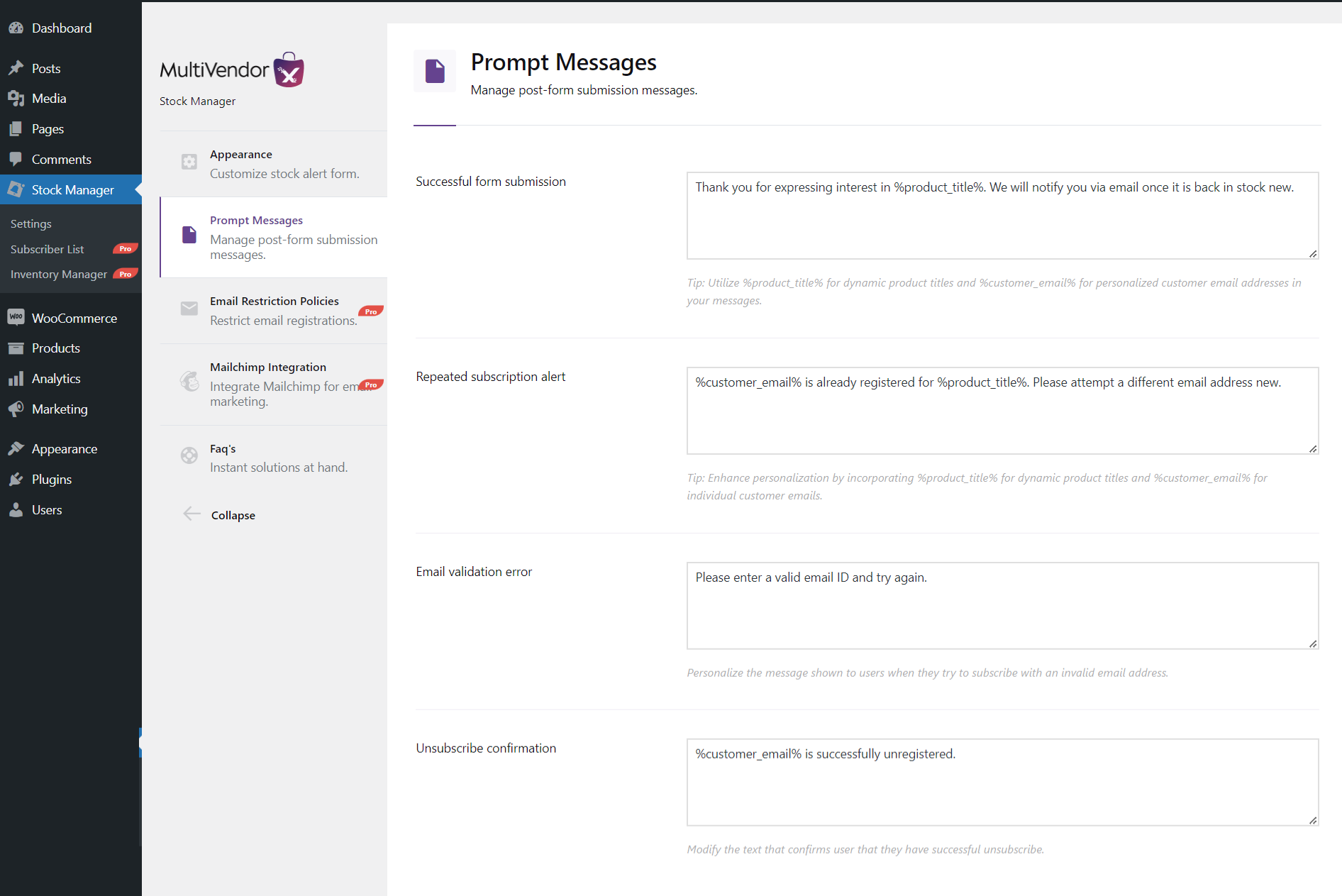Open Inventory Manager submenu link

point(59,274)
